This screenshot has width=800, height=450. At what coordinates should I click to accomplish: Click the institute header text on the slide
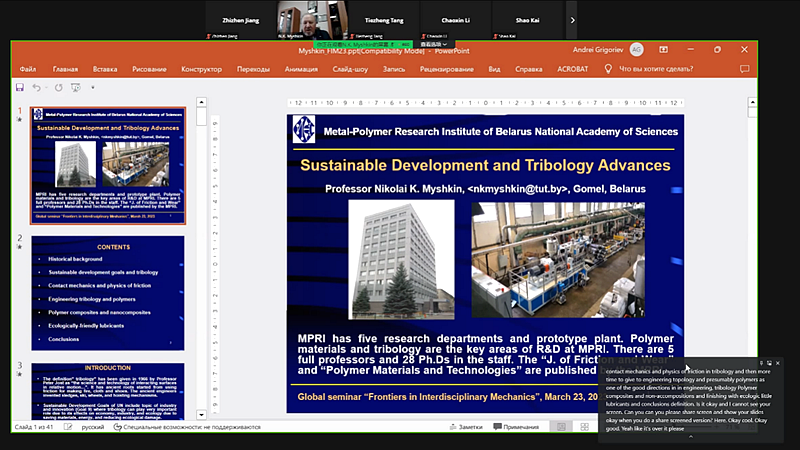(501, 132)
